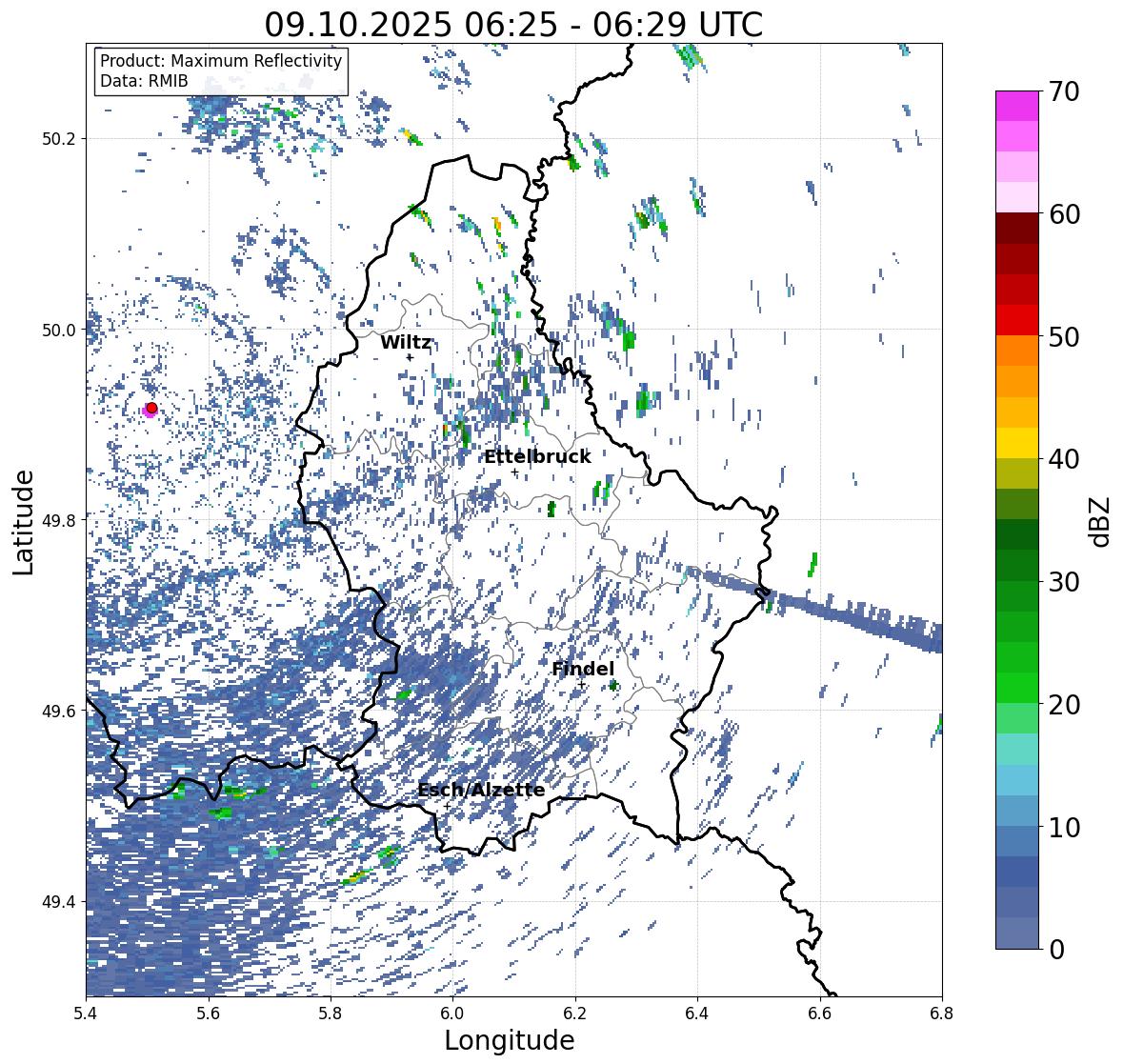The height and width of the screenshot is (1064, 1123).
Task: Click the latitude tick label 49.6
Action: (58, 711)
